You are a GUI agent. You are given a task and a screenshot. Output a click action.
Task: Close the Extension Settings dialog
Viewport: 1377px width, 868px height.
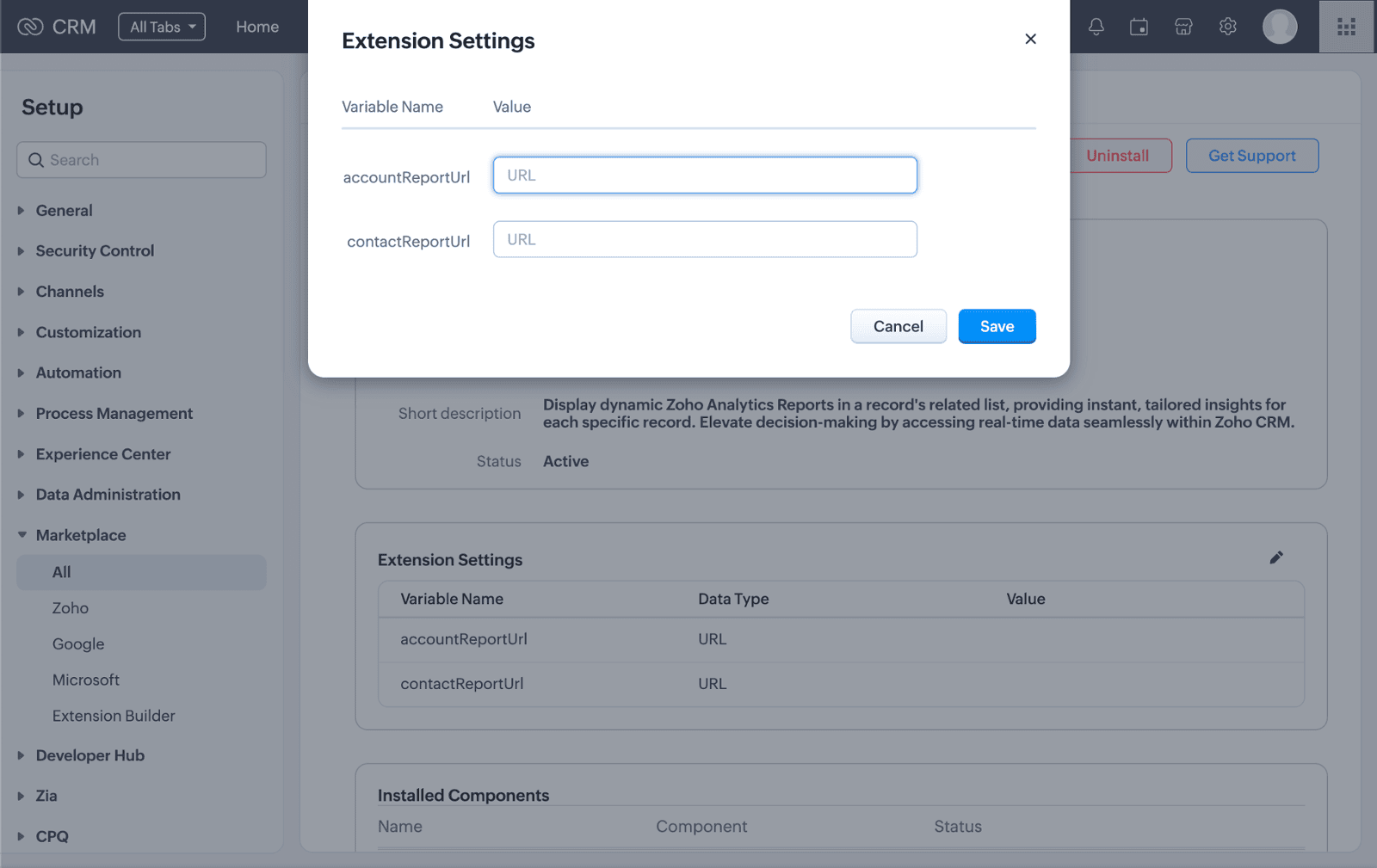click(x=1030, y=39)
